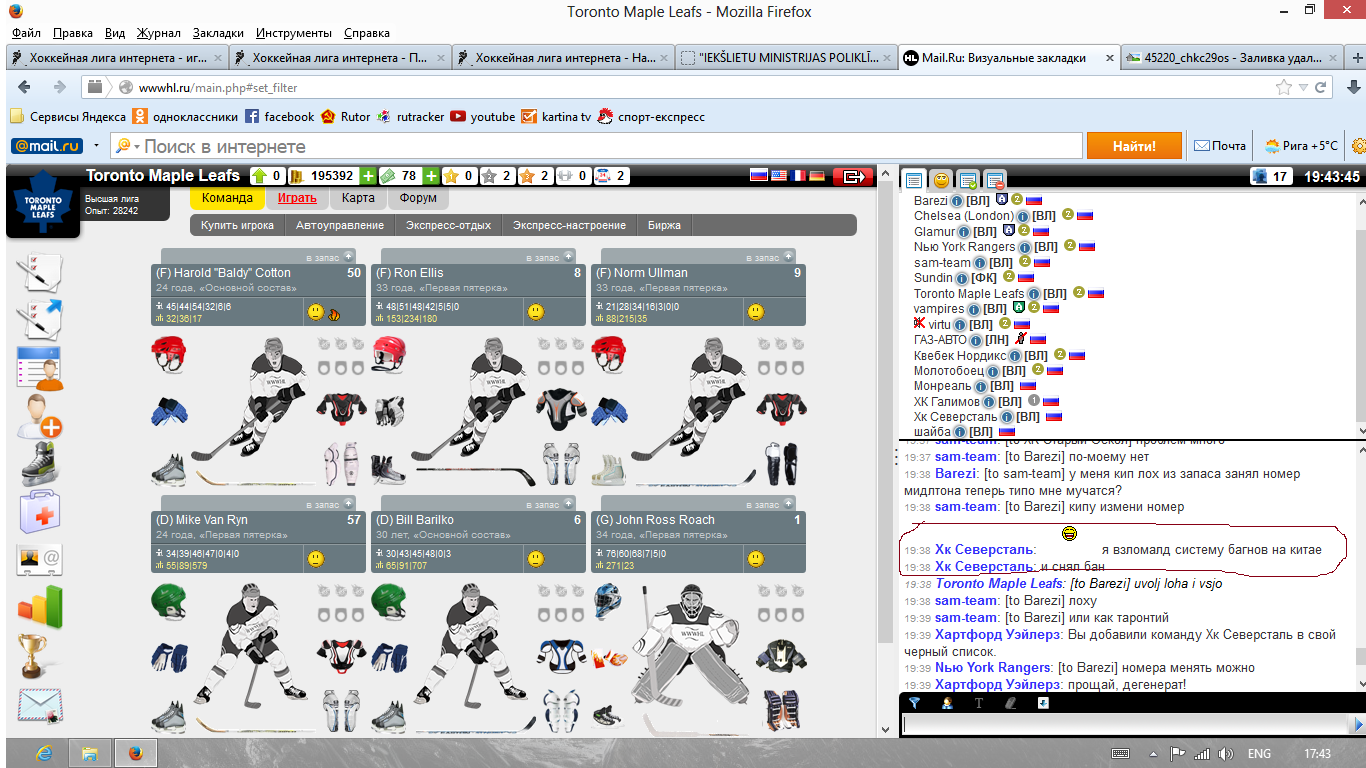Viewport: 1366px width, 768px height.
Task: Open the chat blacklist tab with red minus
Action: point(995,180)
